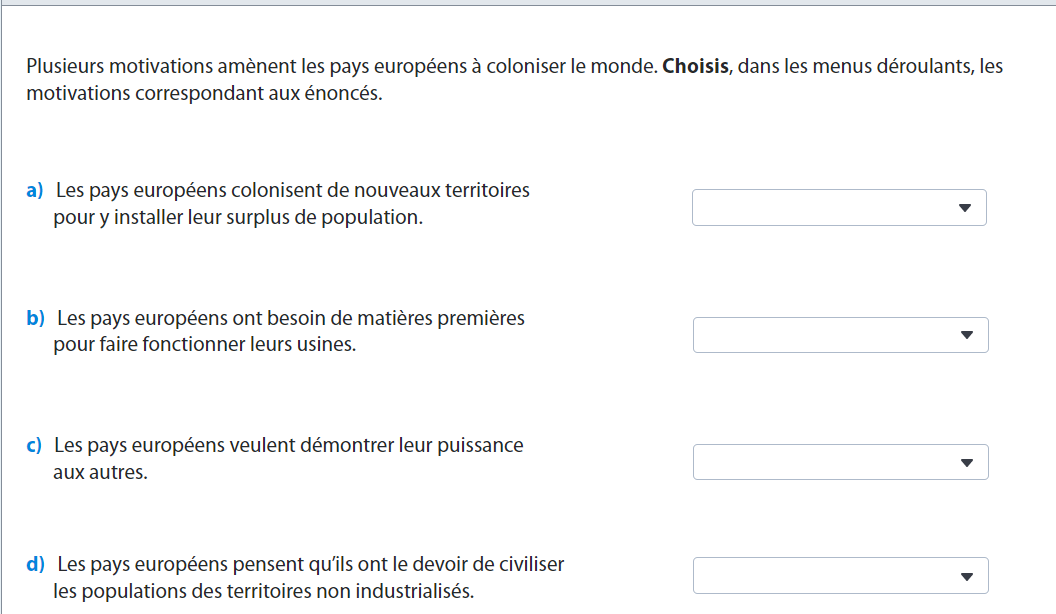Click the arrow beside the duty to civilize statement
The width and height of the screenshot is (1056, 614).
(966, 576)
